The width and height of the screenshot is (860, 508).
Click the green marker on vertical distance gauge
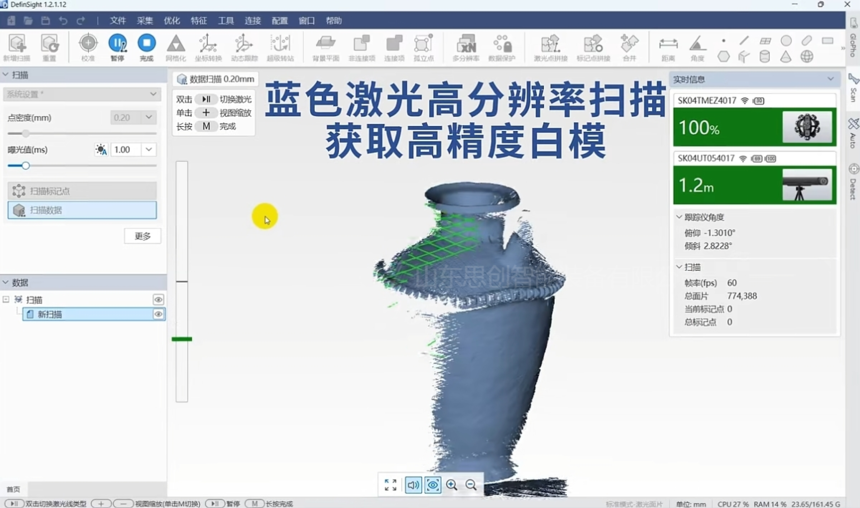182,339
